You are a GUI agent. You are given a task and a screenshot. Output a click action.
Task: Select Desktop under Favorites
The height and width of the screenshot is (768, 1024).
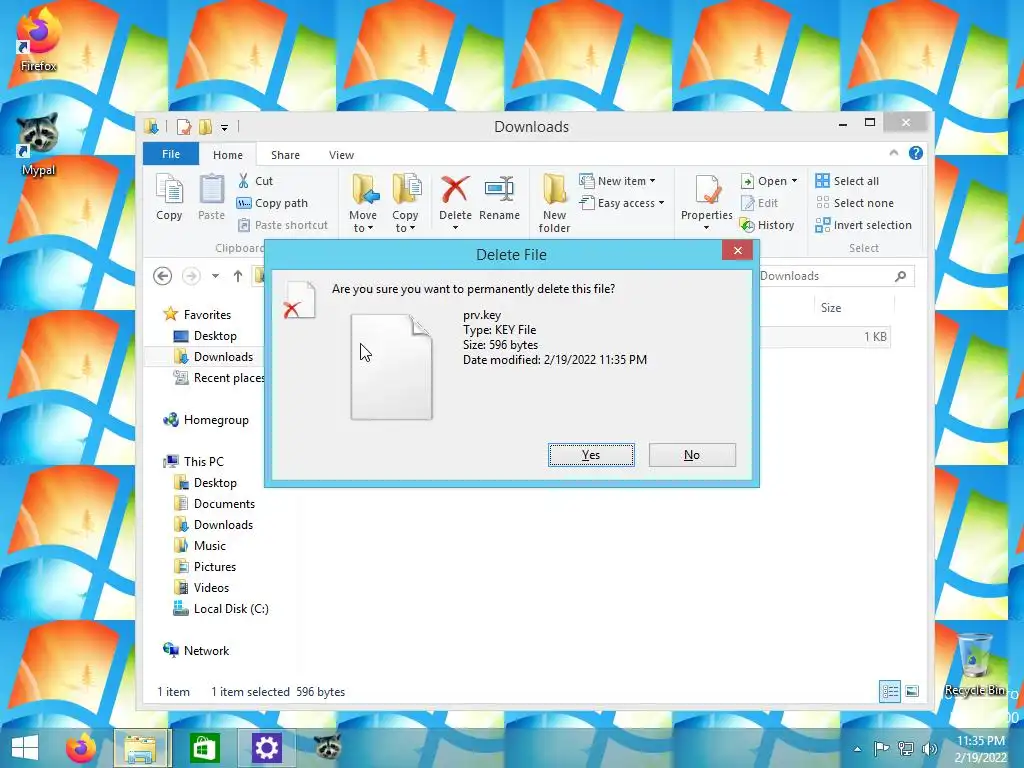pos(215,336)
